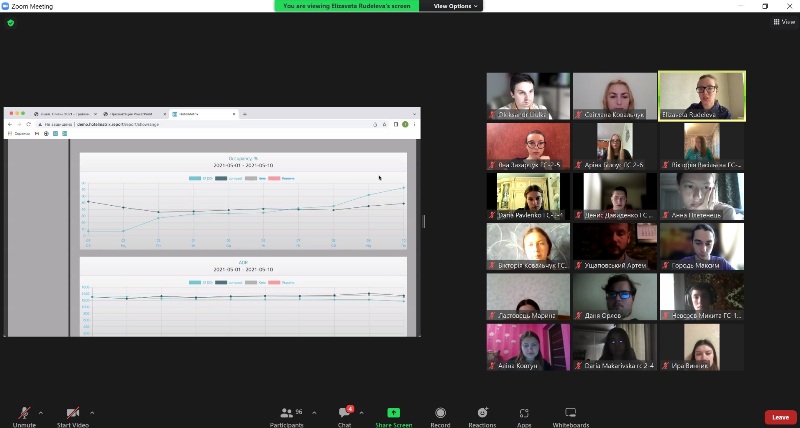Select Ира Винник's video tile
Viewport: 800px width, 428px height.
click(x=702, y=347)
